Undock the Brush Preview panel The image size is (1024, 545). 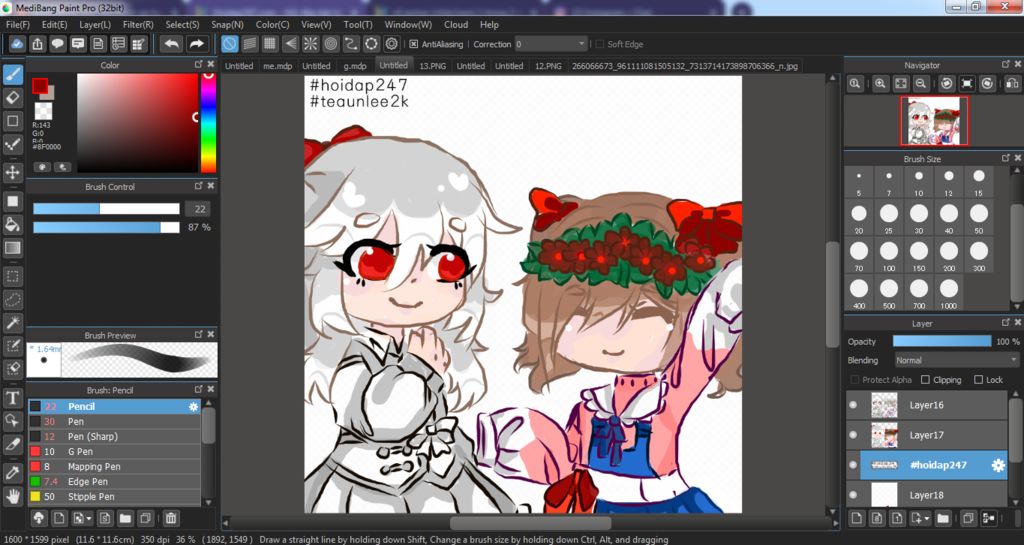click(199, 334)
